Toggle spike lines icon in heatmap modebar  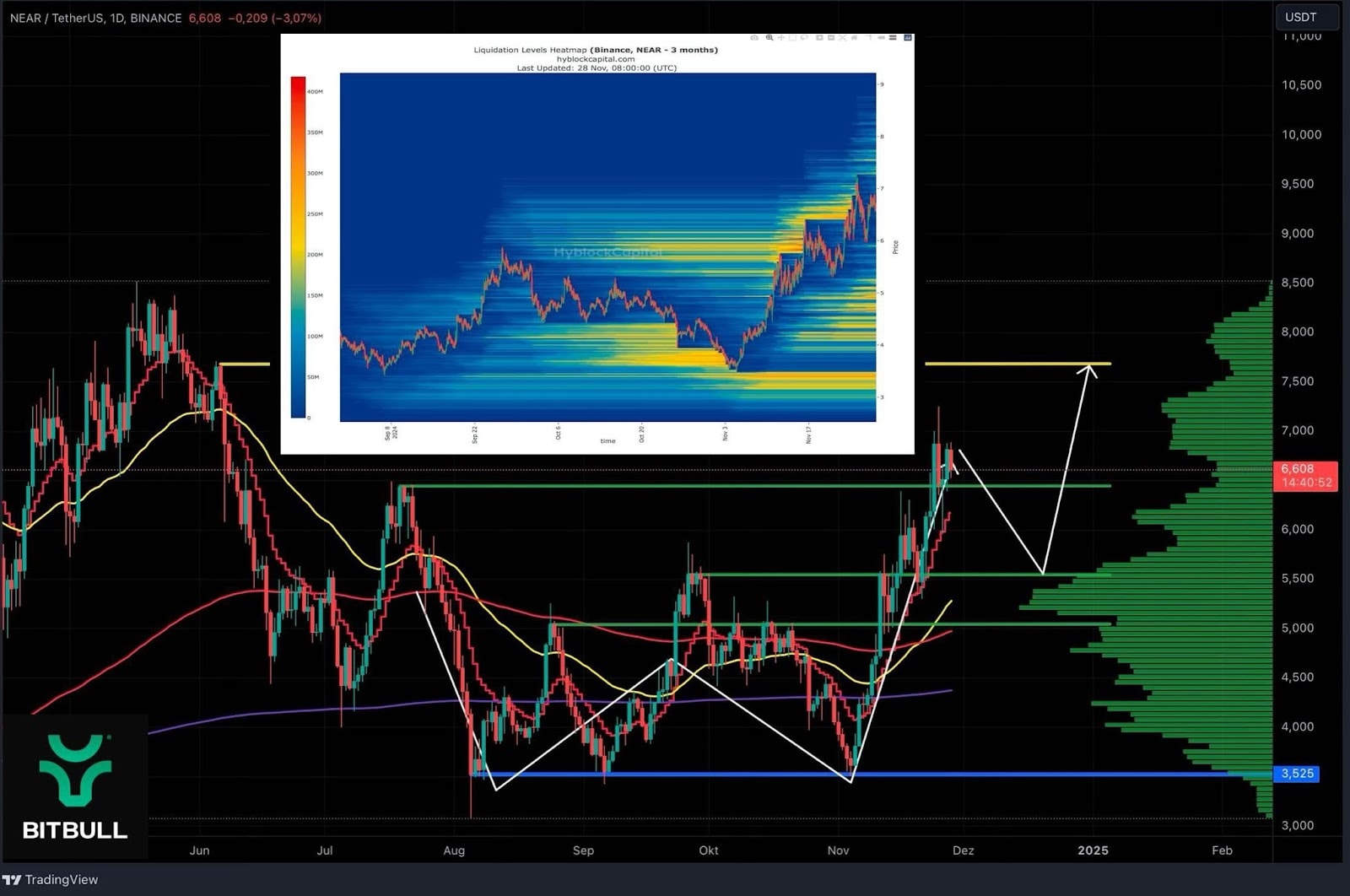tap(869, 38)
